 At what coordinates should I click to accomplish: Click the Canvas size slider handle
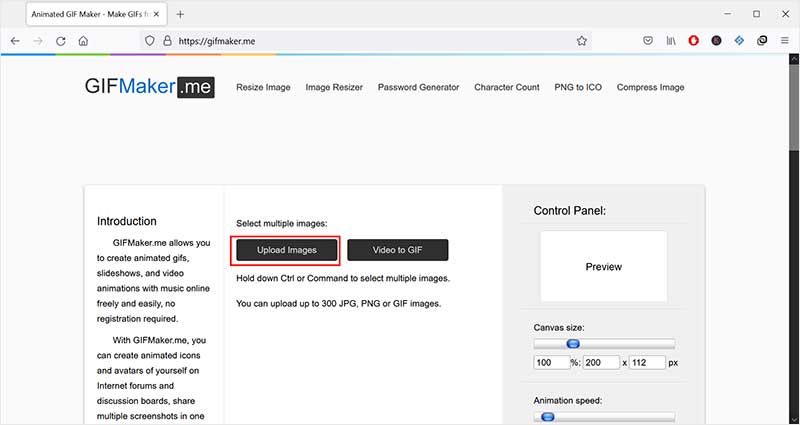573,344
